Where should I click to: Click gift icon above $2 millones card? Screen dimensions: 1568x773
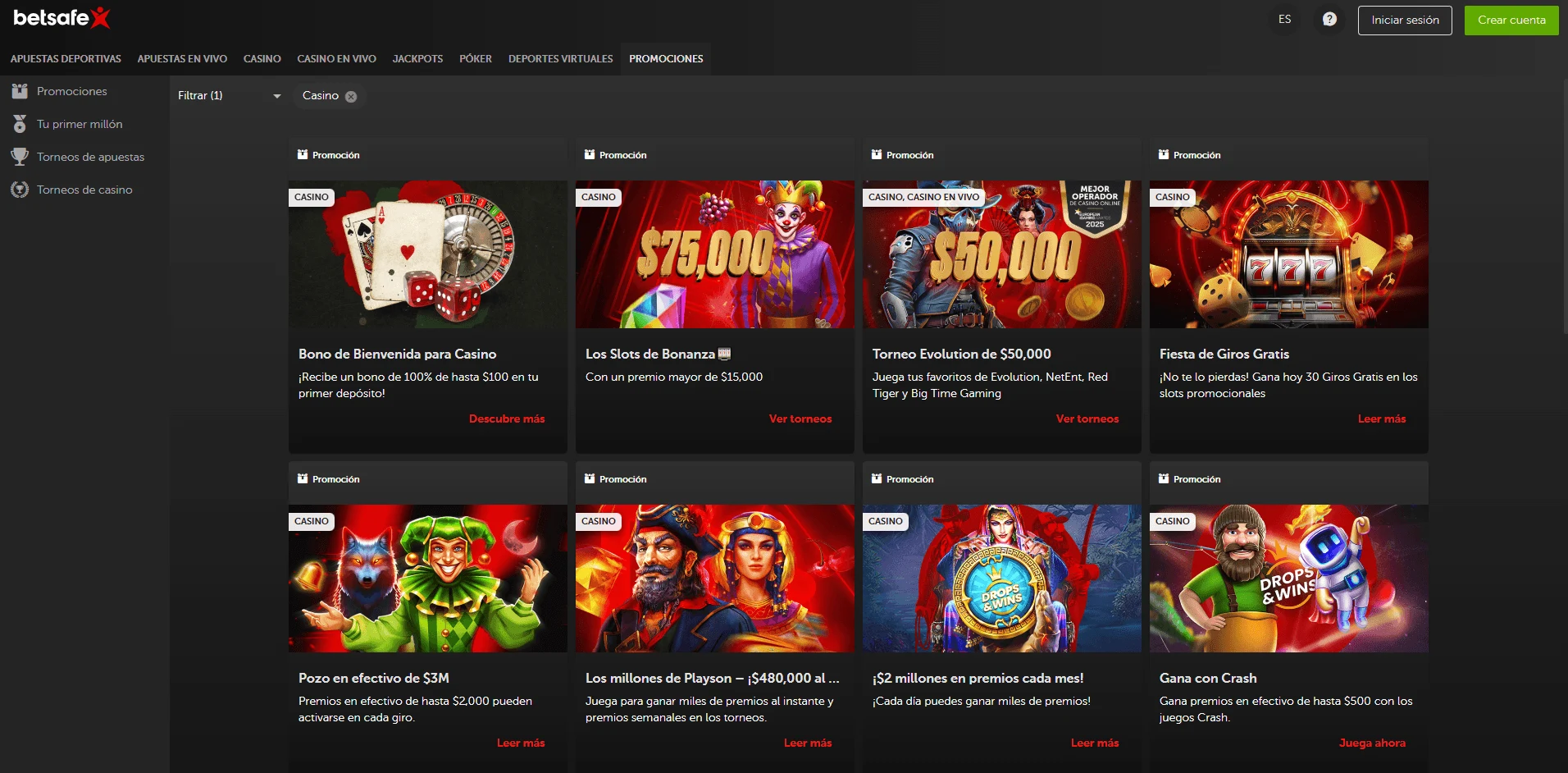click(877, 478)
